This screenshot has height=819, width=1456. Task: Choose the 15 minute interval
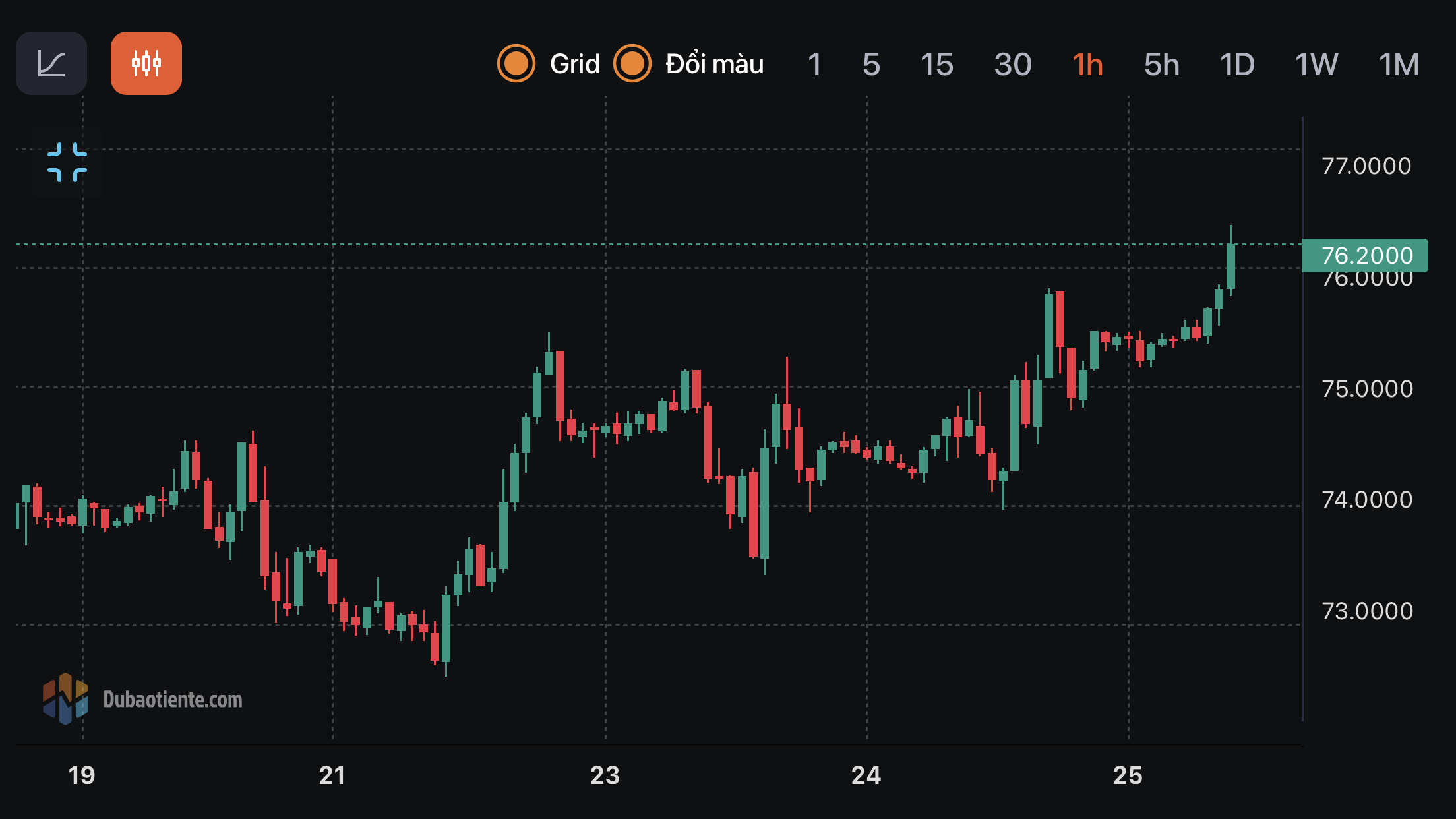(x=936, y=65)
